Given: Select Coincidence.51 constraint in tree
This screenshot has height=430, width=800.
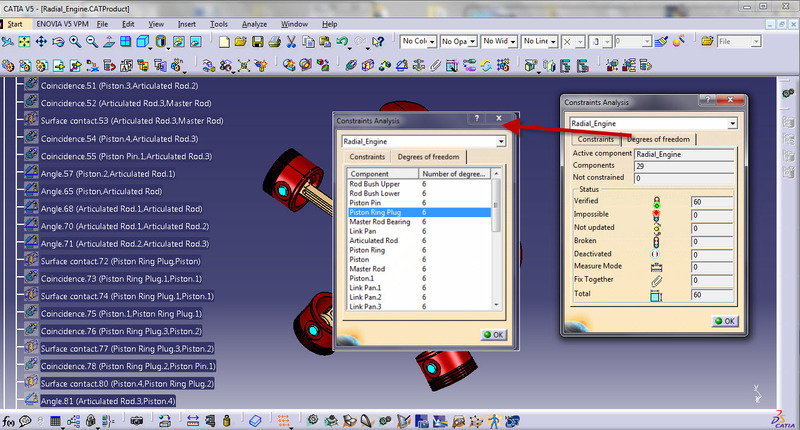Looking at the screenshot, I should pos(119,86).
